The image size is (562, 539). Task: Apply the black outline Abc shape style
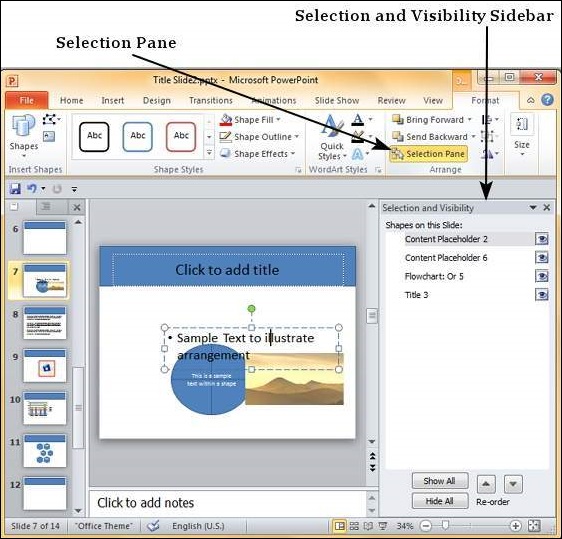click(94, 137)
